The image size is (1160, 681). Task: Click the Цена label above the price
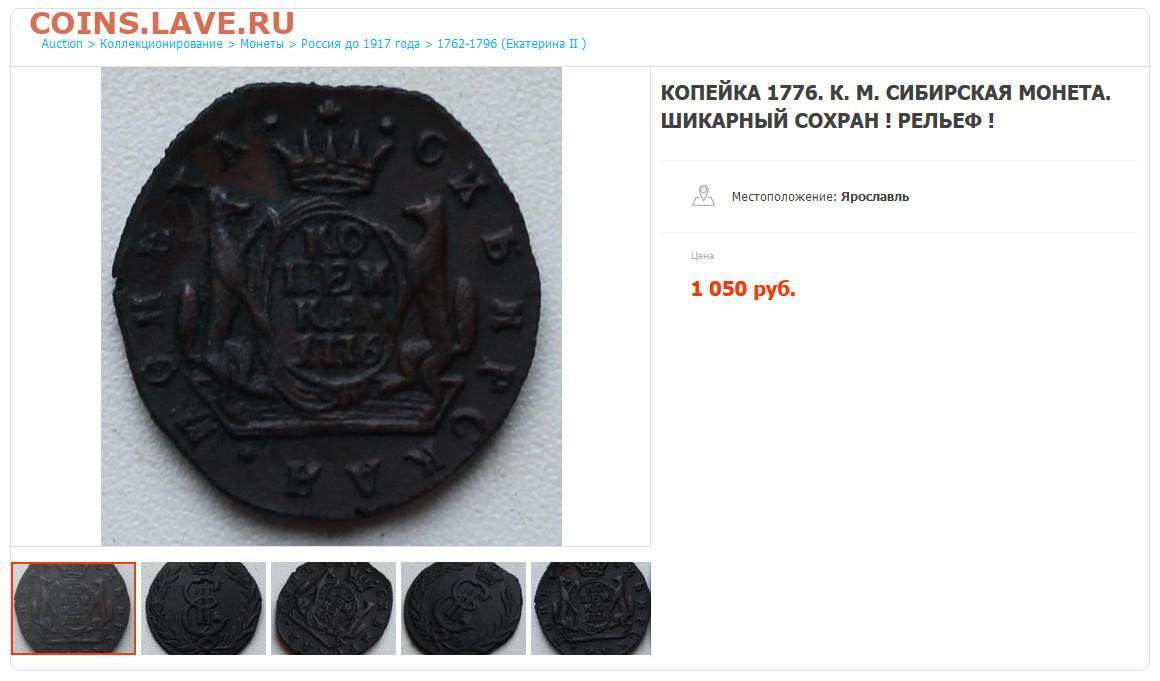pos(702,256)
